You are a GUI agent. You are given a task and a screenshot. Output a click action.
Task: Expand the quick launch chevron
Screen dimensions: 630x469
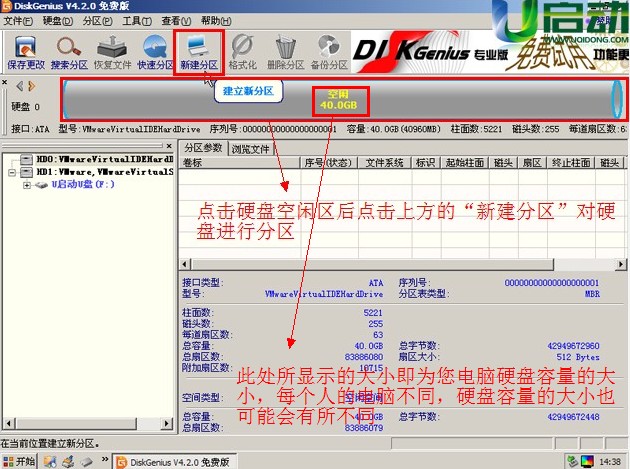click(x=105, y=459)
